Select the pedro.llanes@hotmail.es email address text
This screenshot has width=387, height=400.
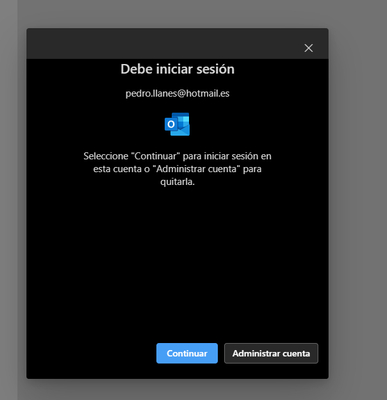177,93
